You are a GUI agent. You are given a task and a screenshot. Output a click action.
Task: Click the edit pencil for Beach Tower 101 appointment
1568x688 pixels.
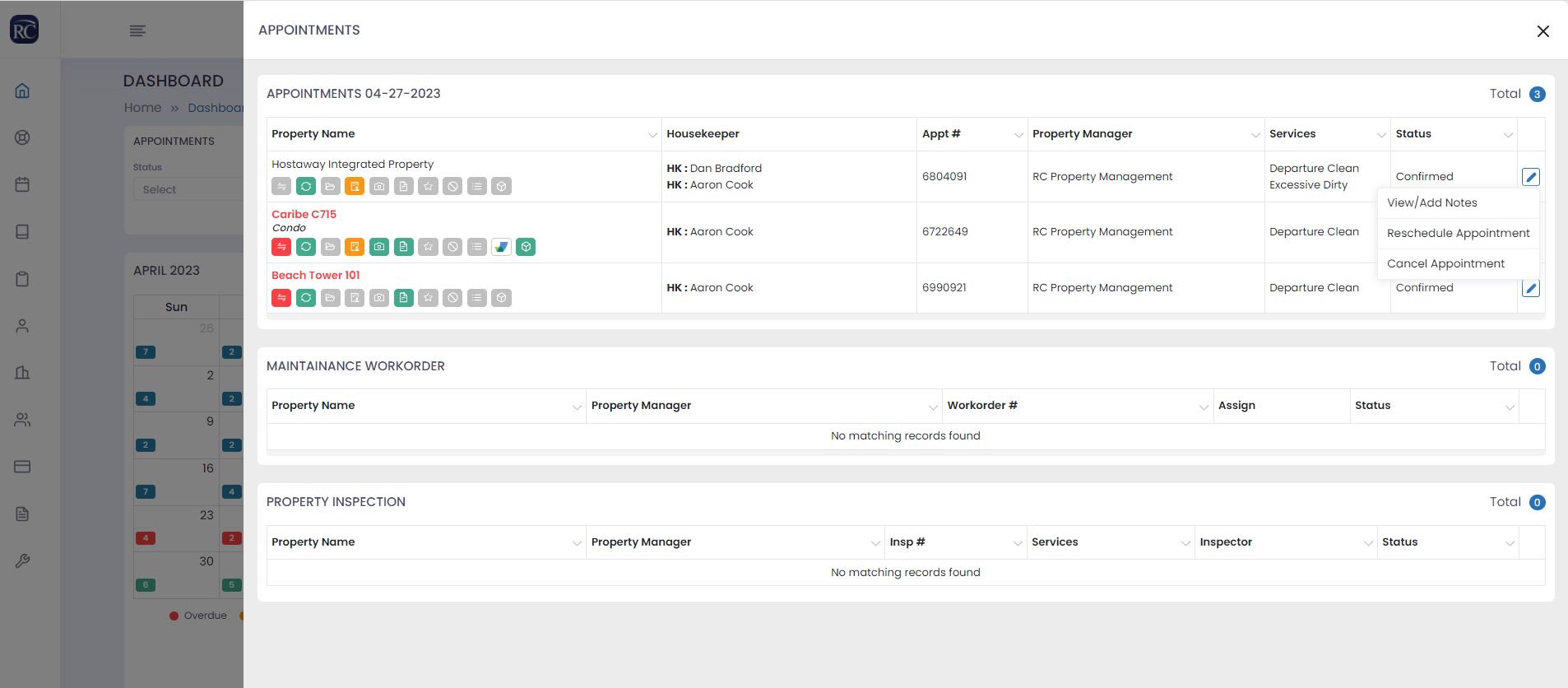(1530, 289)
